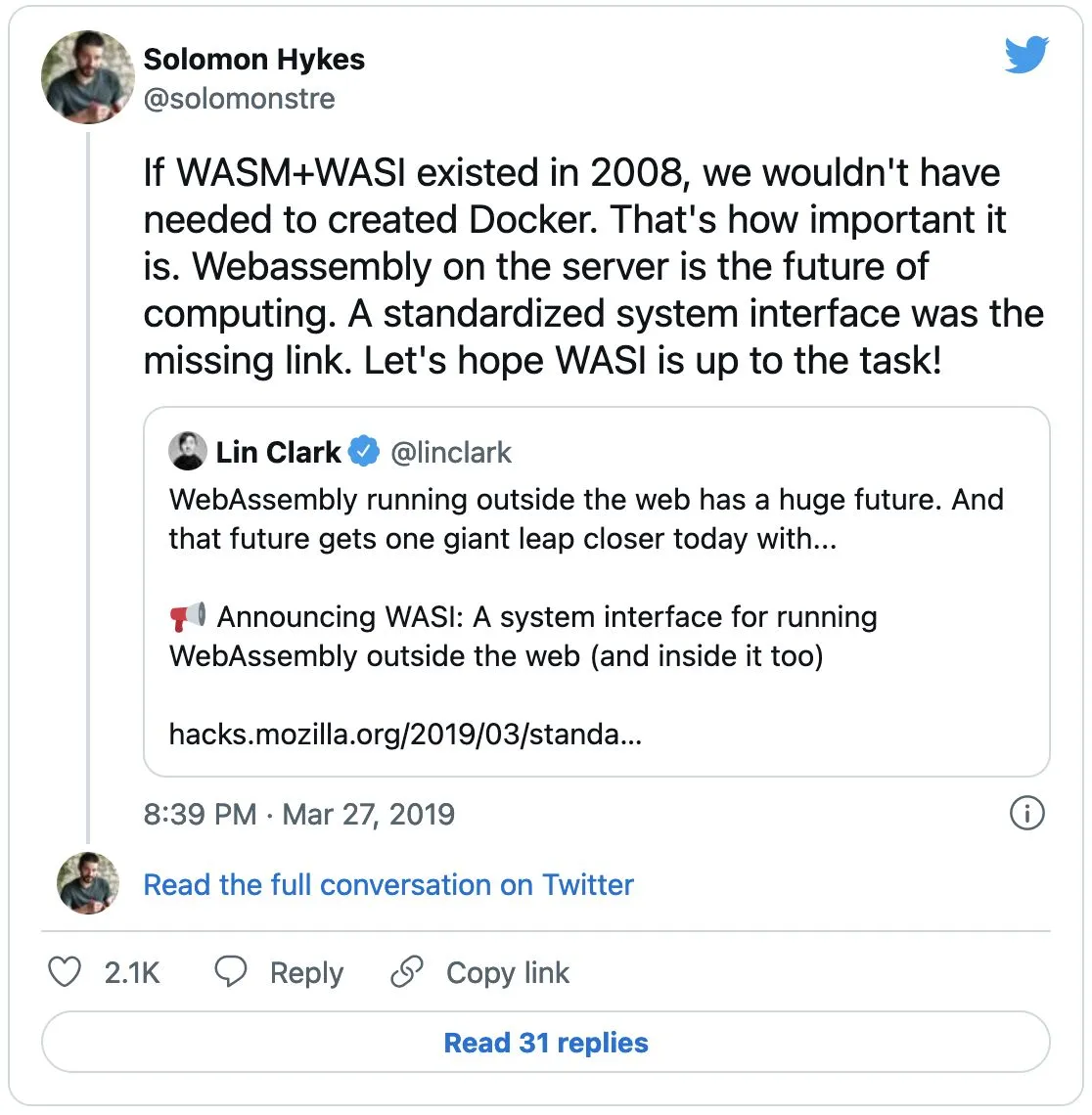Click Read the full conversation on Twitter

[x=387, y=884]
